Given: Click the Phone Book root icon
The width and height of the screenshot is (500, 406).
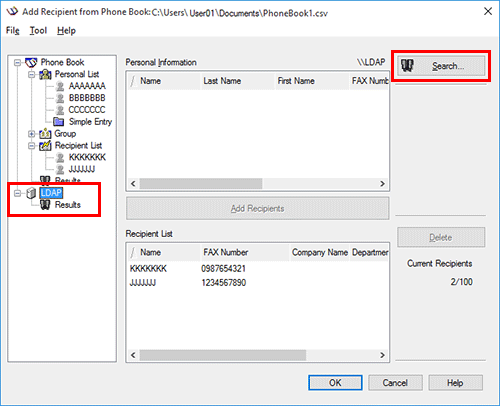Looking at the screenshot, I should [x=31, y=62].
